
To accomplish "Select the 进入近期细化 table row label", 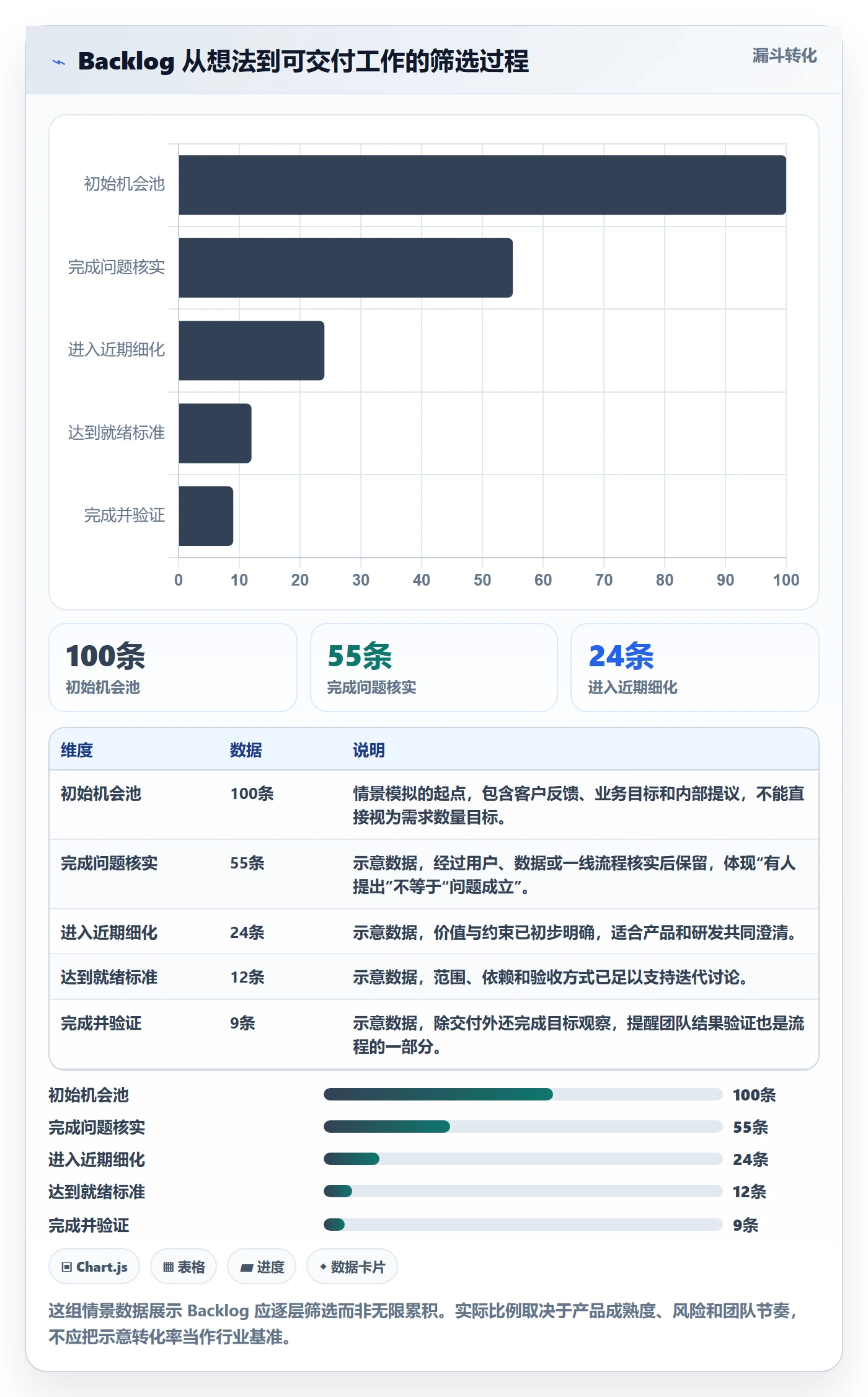I will tap(109, 932).
